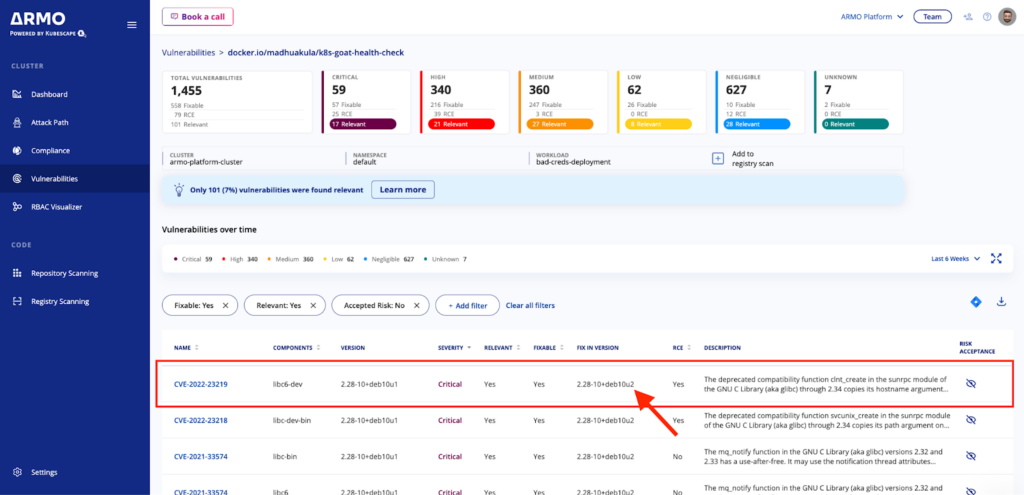1024x495 pixels.
Task: Click Book a call button
Action: coord(198,16)
